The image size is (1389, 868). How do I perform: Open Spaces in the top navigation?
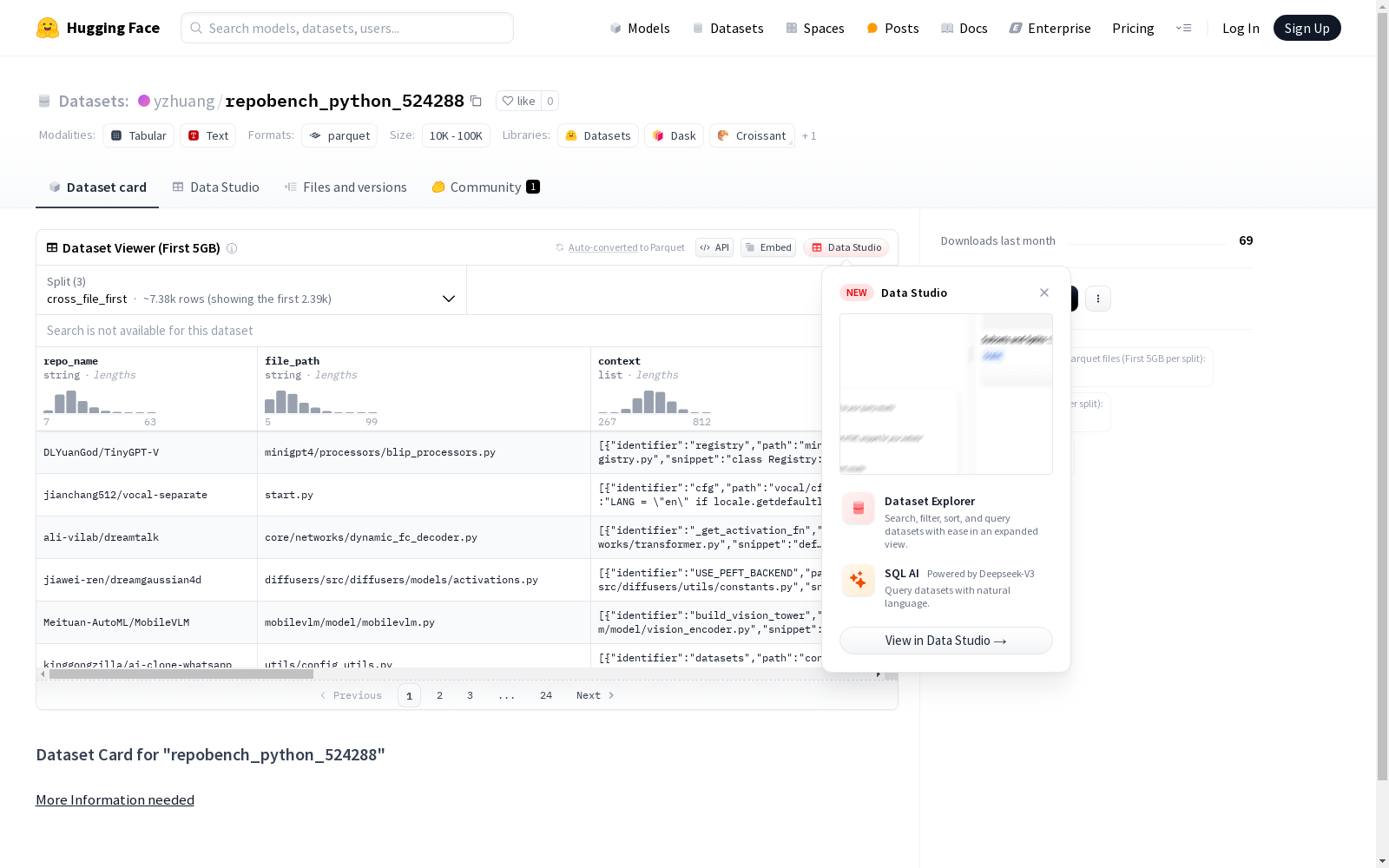(815, 28)
